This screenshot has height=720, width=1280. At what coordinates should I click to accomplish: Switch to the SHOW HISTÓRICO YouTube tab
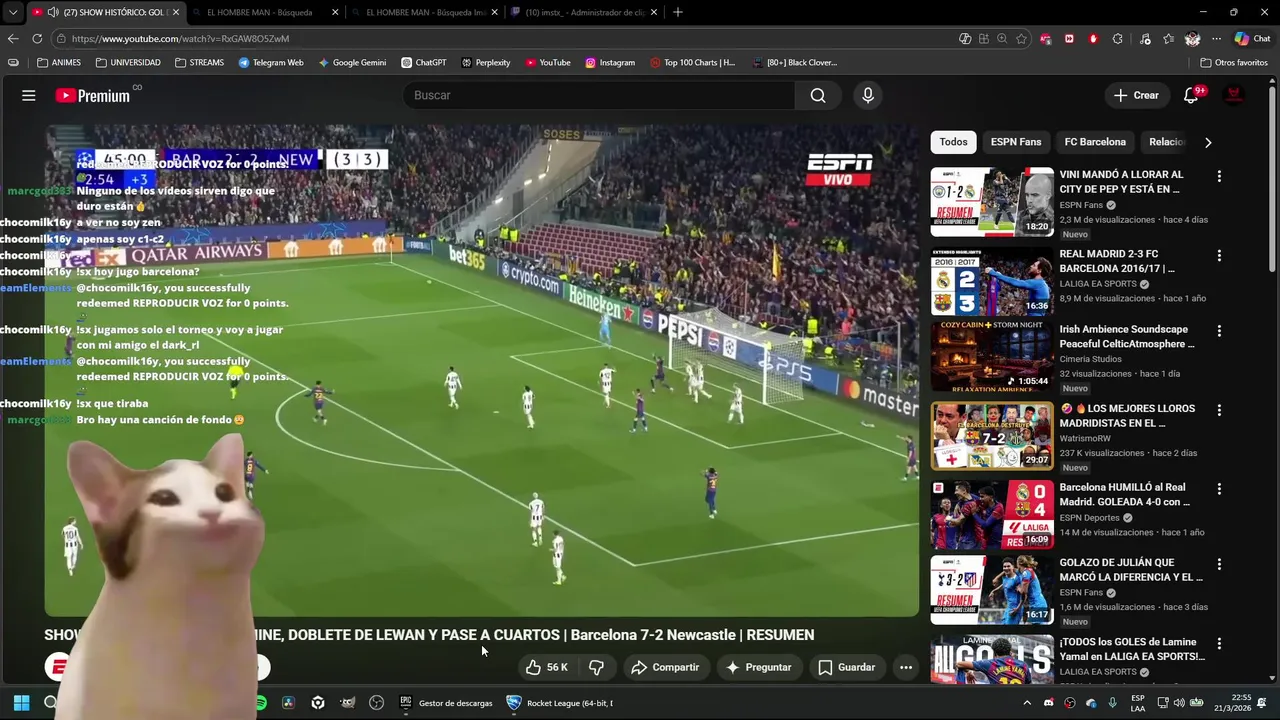tap(105, 12)
